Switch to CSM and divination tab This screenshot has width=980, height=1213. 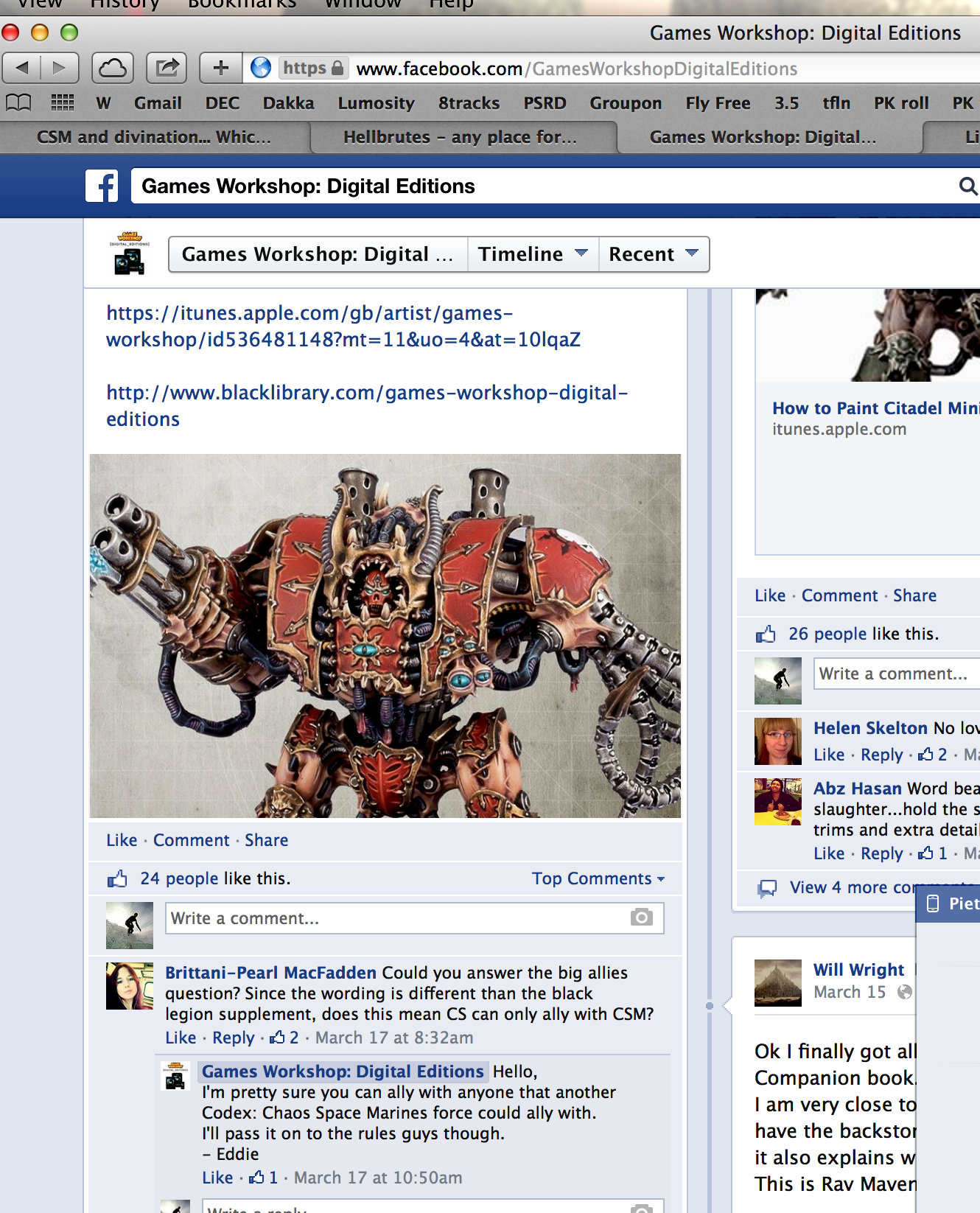pyautogui.click(x=154, y=137)
